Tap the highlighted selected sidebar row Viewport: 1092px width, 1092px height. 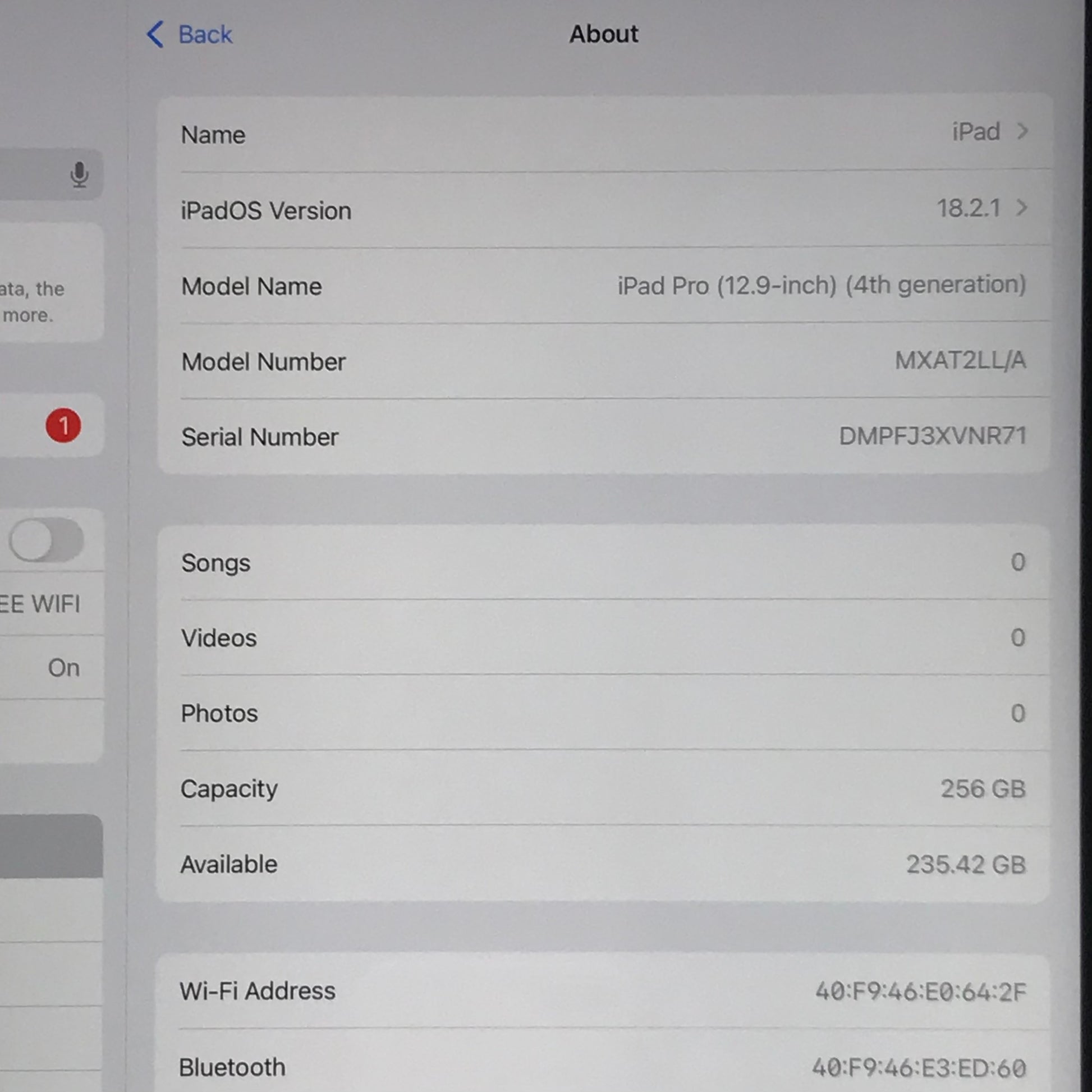click(x=52, y=846)
